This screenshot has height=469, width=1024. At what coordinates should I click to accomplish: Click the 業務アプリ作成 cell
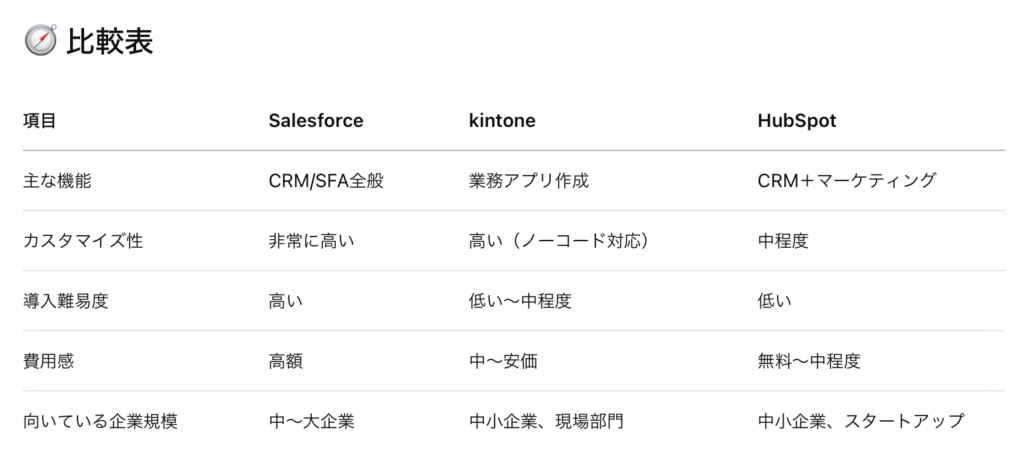(529, 181)
